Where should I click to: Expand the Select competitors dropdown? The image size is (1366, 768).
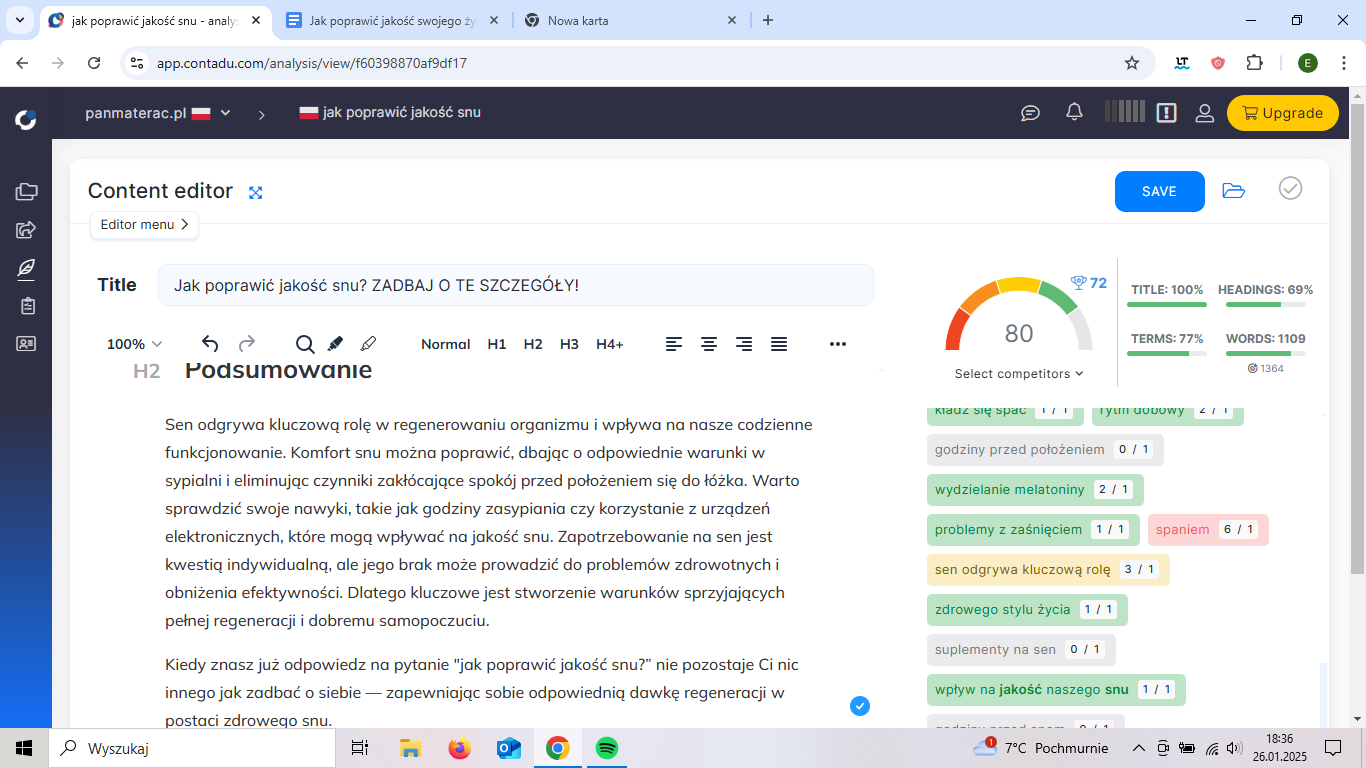(x=1019, y=374)
